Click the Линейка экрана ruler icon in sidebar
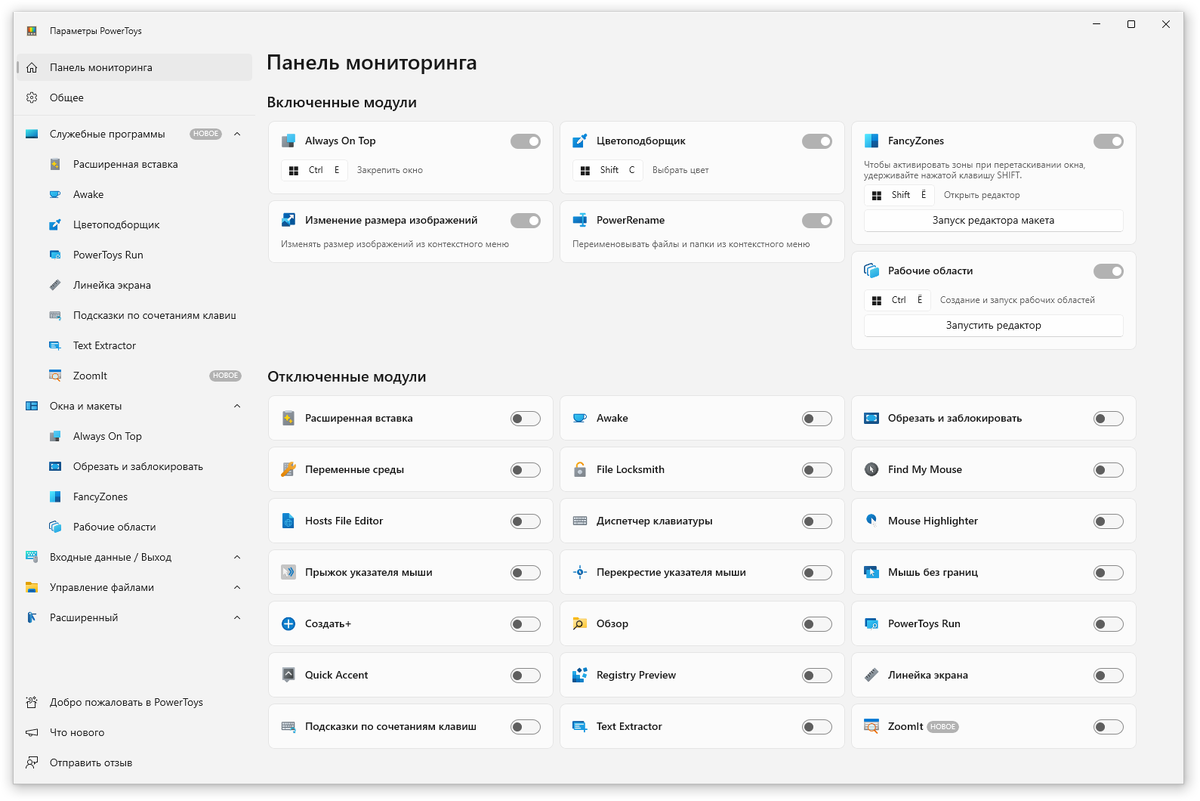1200x801 pixels. (54, 285)
